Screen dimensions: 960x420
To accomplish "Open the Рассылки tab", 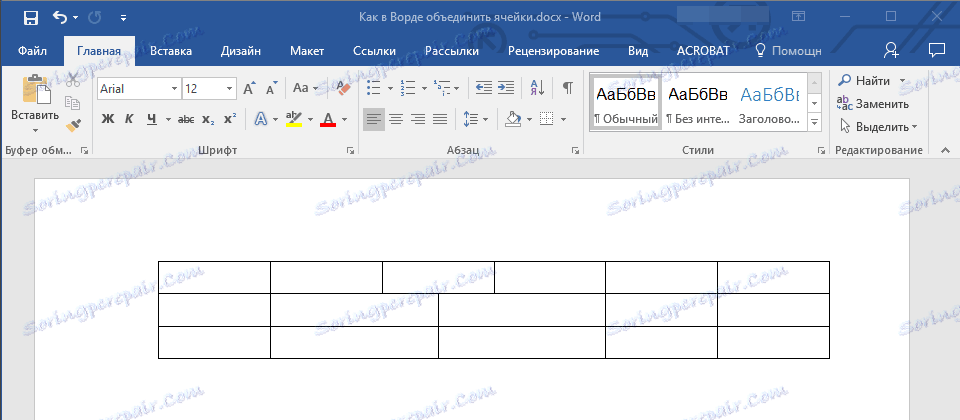I will pyautogui.click(x=452, y=51).
